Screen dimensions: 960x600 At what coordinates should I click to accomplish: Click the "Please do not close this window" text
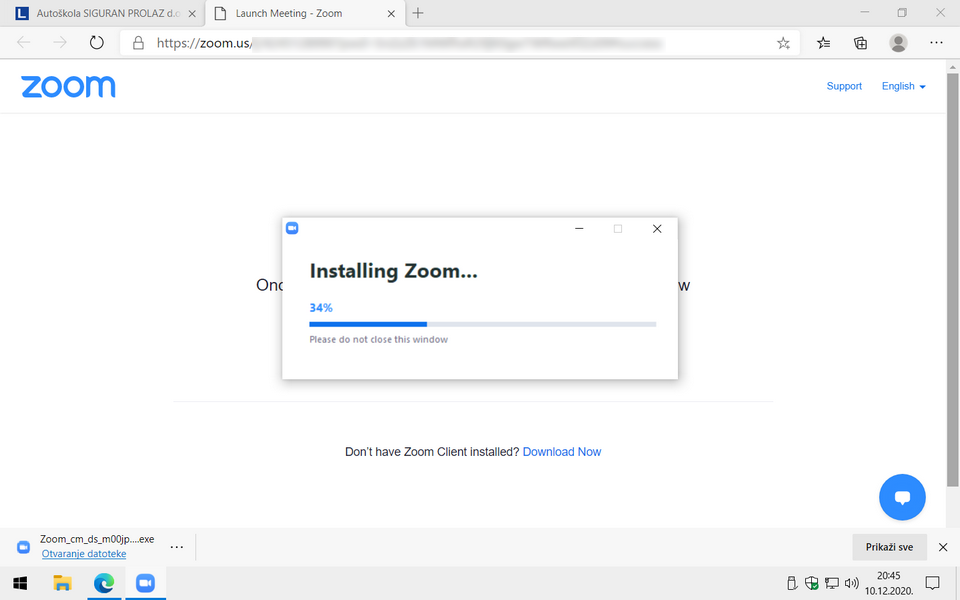[x=378, y=340]
